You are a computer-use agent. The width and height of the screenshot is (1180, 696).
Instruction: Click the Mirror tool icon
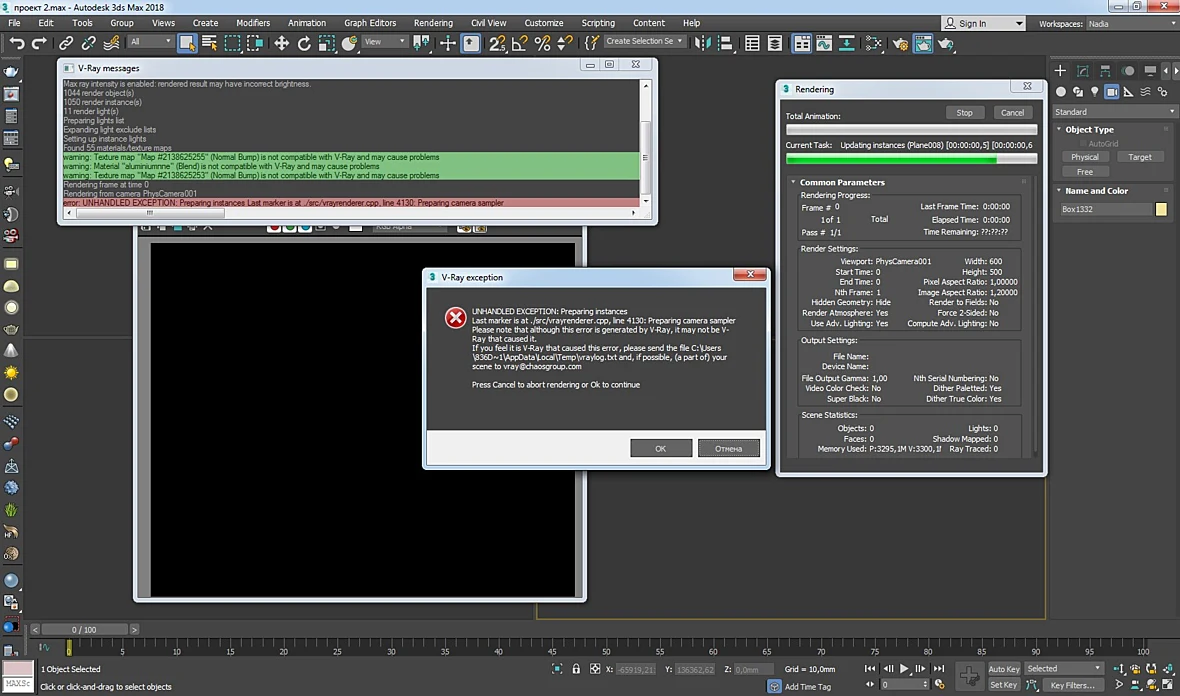(x=702, y=44)
